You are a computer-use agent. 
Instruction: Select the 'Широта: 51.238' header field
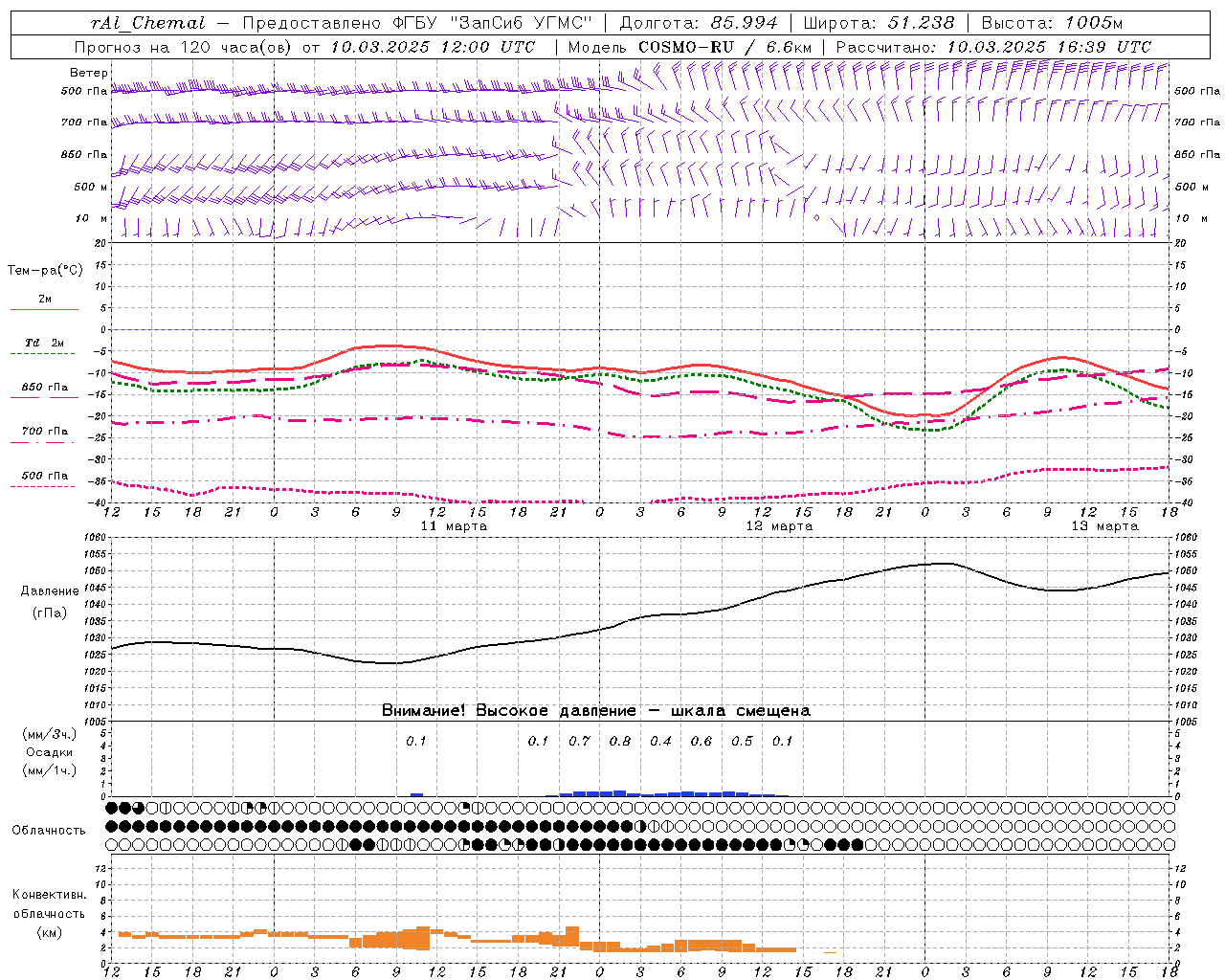[x=879, y=23]
